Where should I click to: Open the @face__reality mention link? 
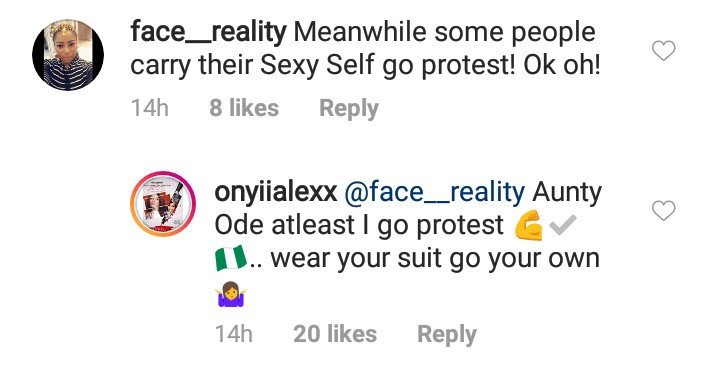[x=434, y=193]
